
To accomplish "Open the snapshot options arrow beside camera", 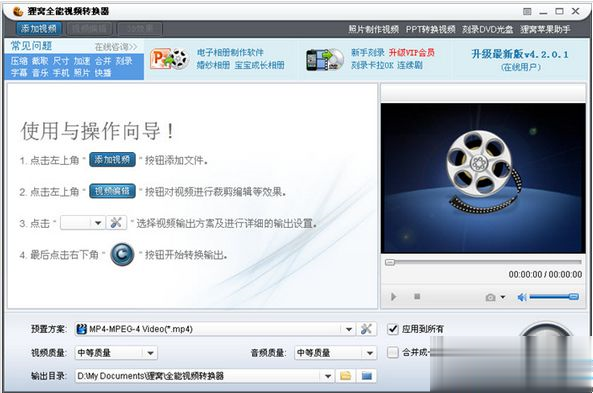I will click(503, 297).
